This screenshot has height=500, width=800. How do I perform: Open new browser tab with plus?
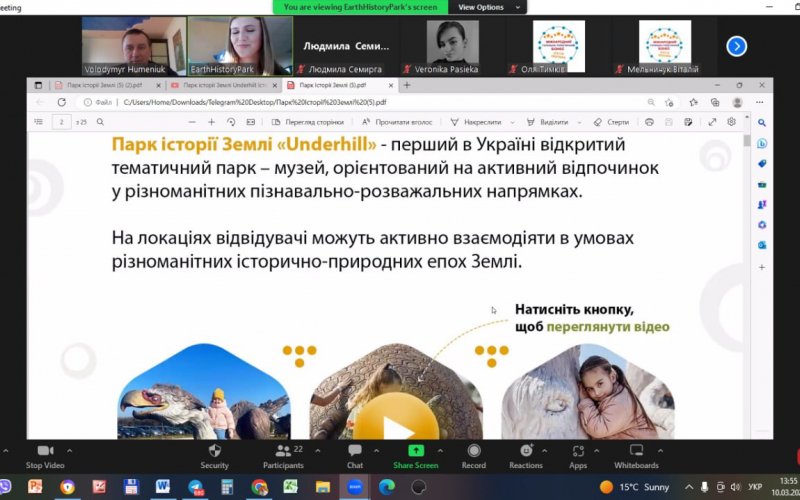[407, 85]
